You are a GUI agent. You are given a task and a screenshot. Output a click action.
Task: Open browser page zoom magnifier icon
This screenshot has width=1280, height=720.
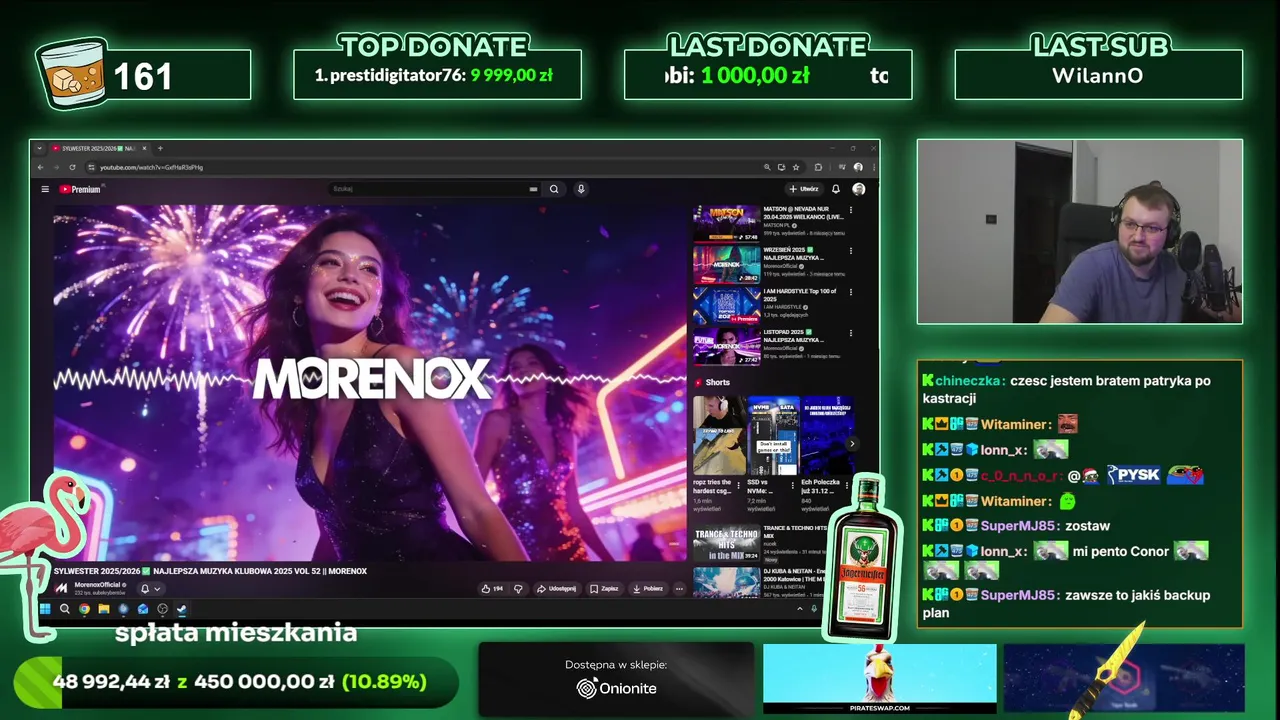tap(767, 167)
